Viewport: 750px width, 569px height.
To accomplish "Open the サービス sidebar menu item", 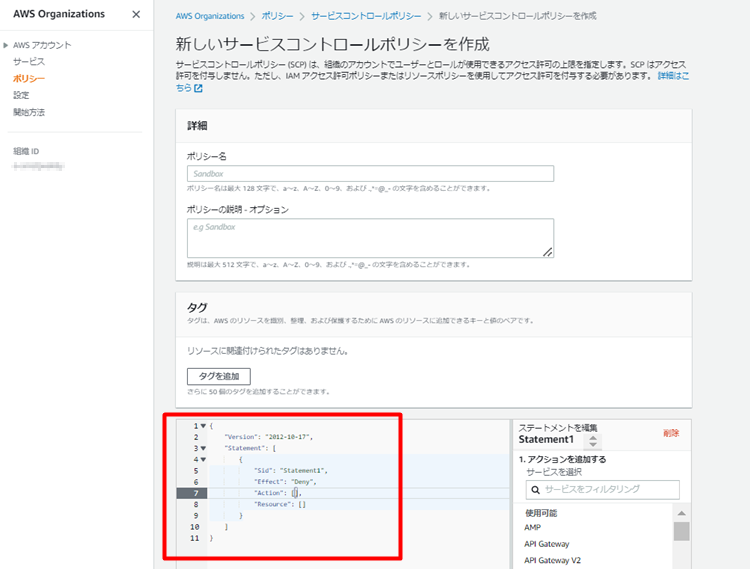I will tap(29, 62).
